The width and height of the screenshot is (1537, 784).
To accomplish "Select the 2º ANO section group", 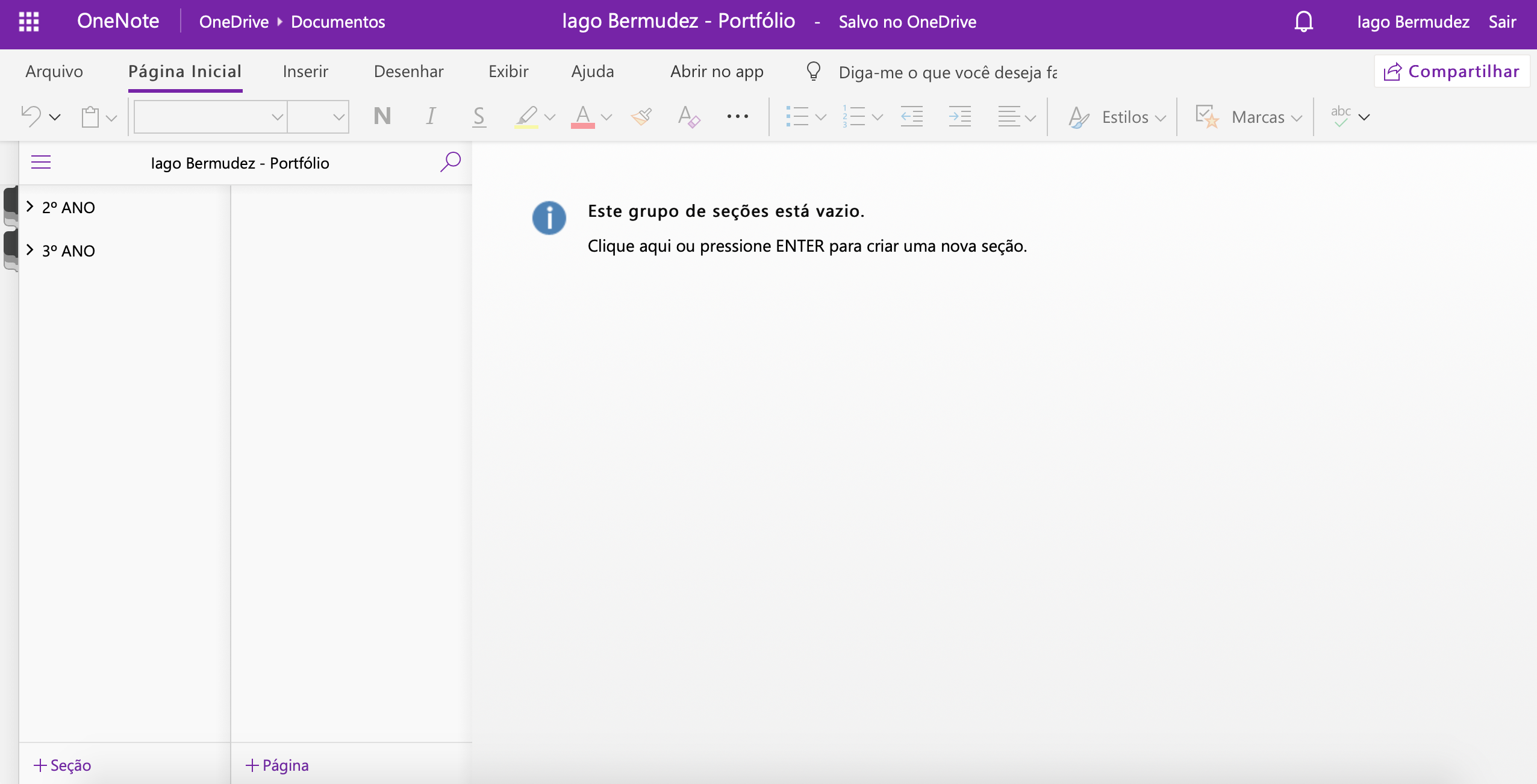I will click(x=69, y=207).
